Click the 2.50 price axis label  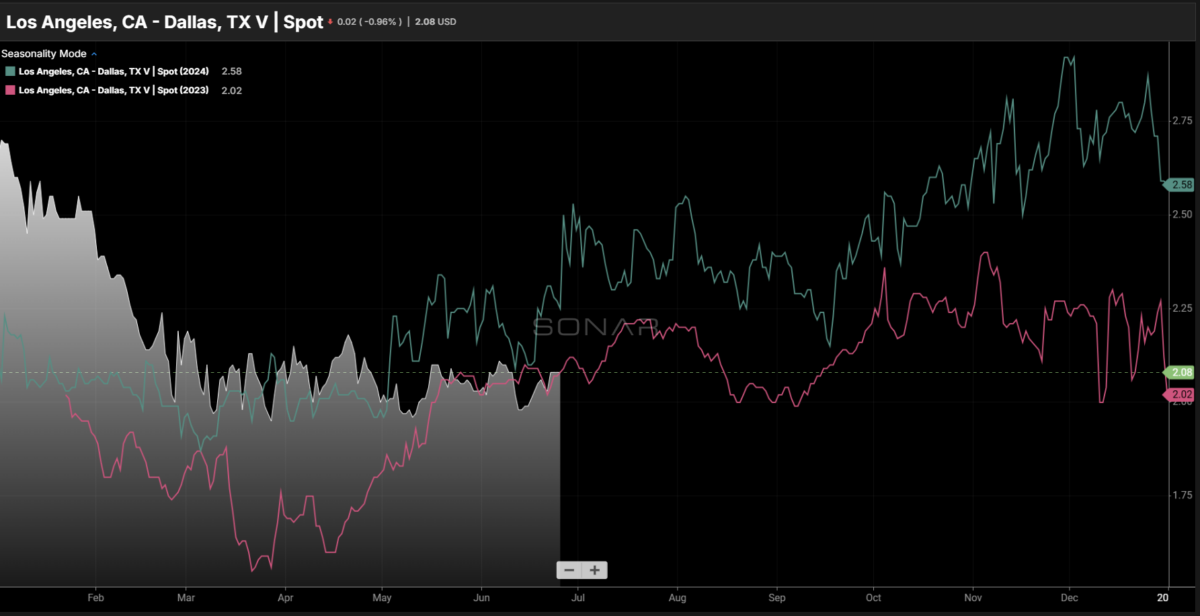[x=1181, y=214]
